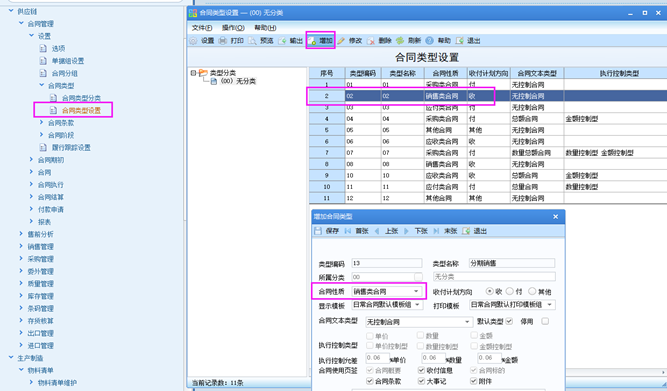Toggle the 附件 checkbox
667x391 pixels.
click(473, 381)
